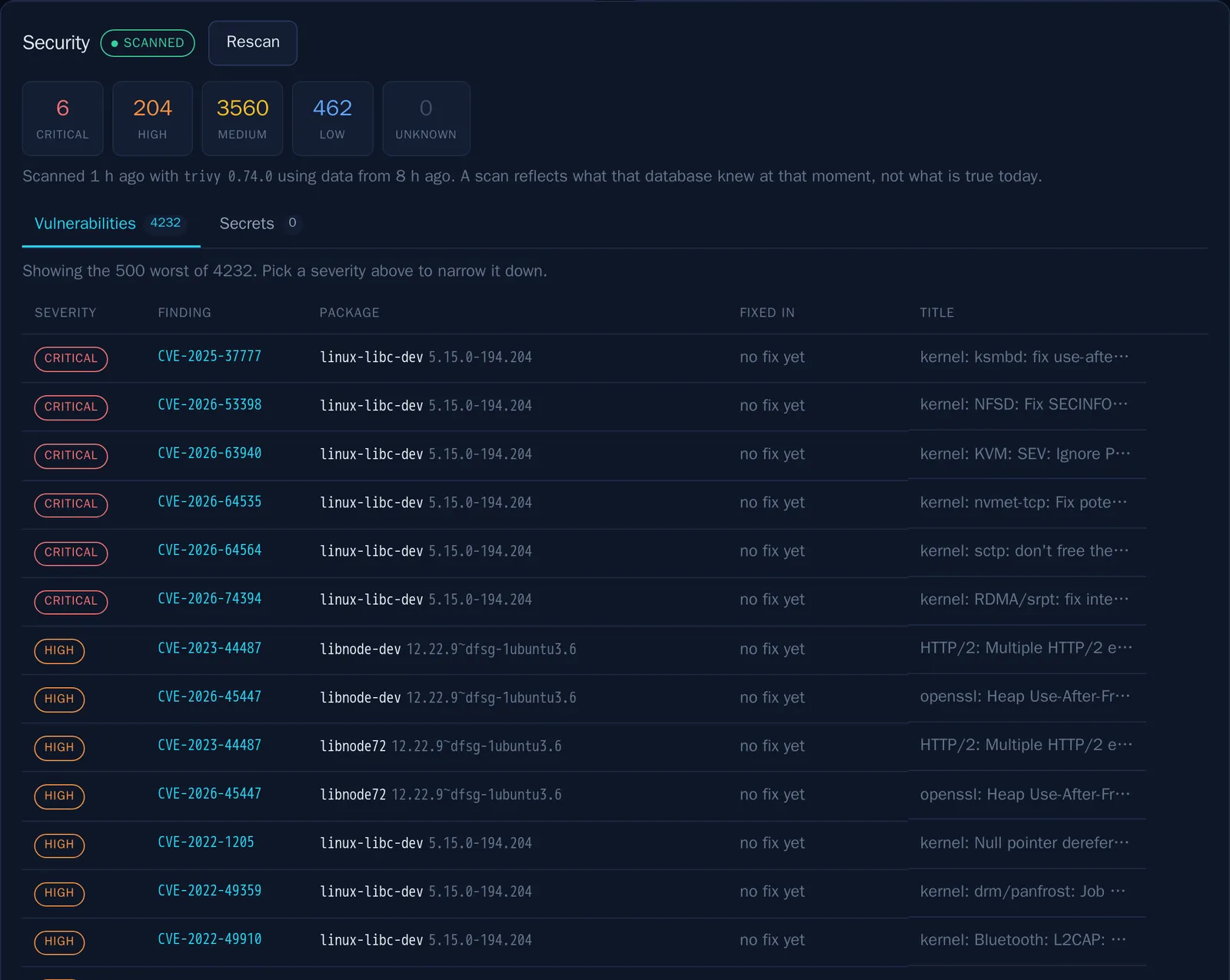1230x980 pixels.
Task: Click the SCANNED status badge
Action: 148,43
